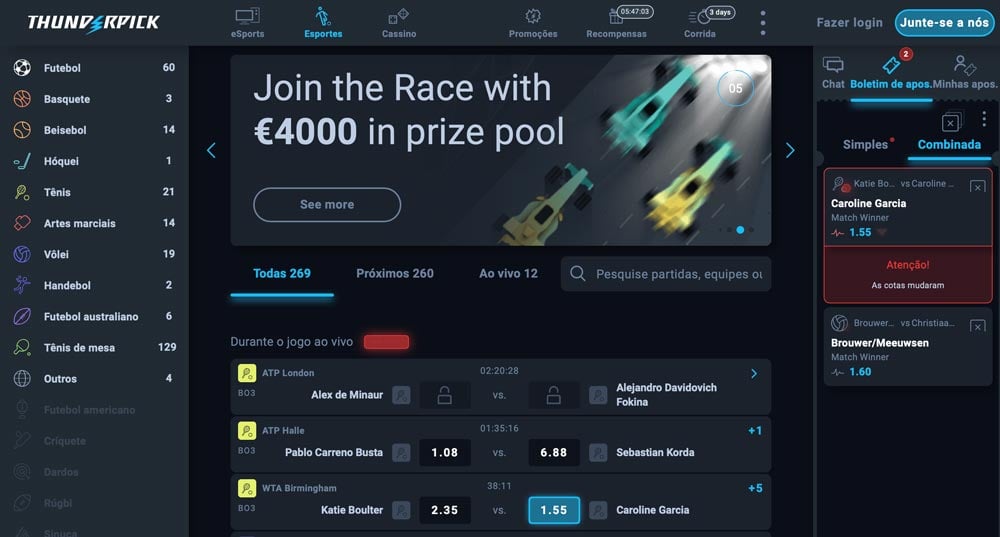Open the three-dot menu in top navigation

(x=763, y=22)
